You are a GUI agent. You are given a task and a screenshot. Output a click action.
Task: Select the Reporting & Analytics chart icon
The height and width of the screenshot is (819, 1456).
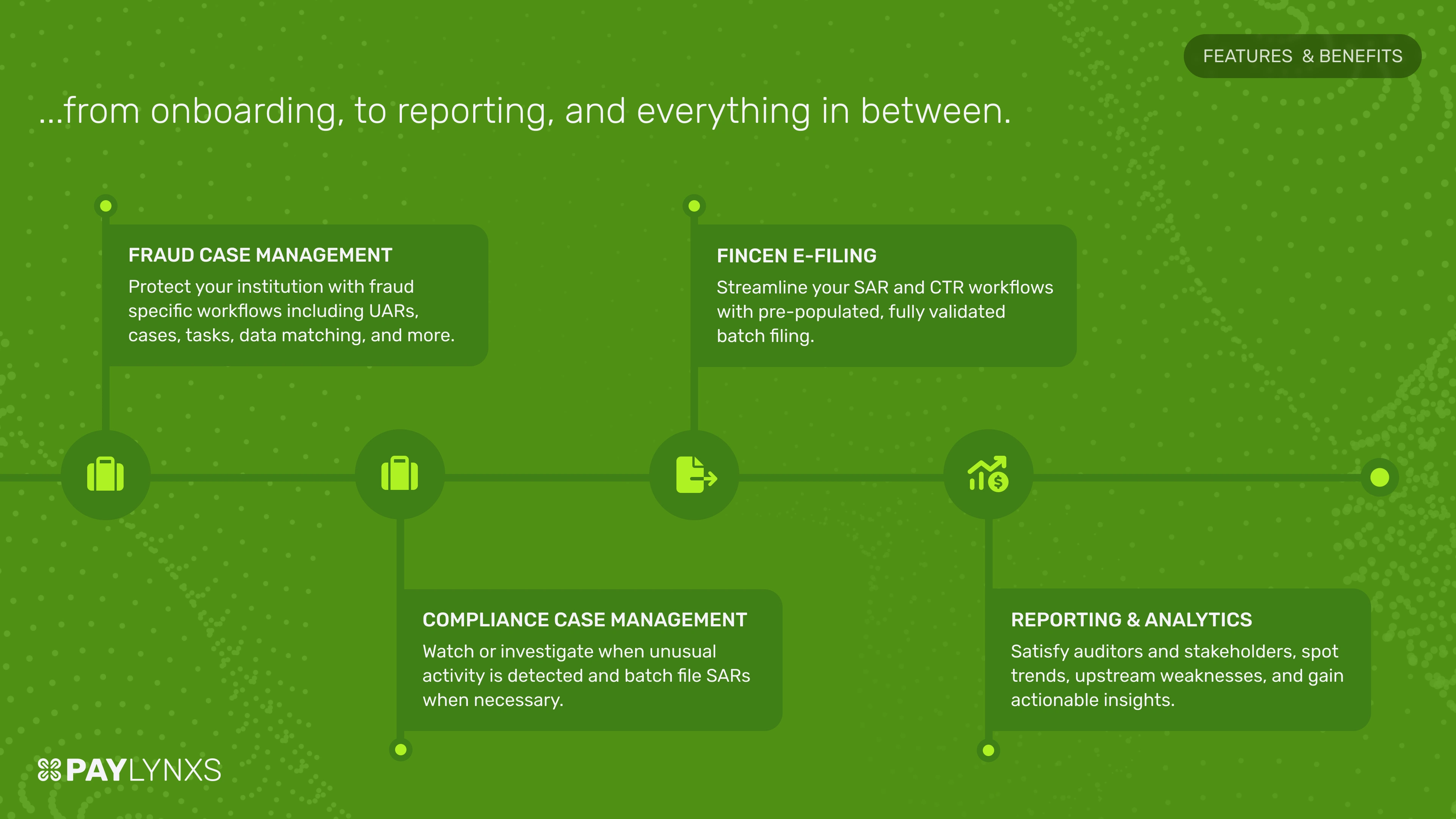click(988, 474)
